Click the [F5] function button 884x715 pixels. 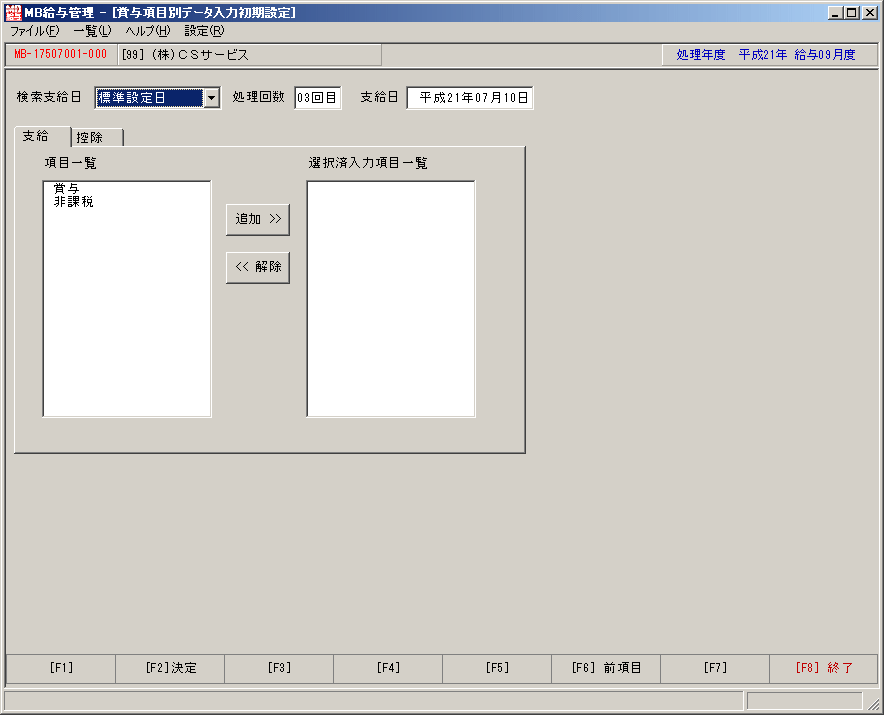click(x=497, y=668)
